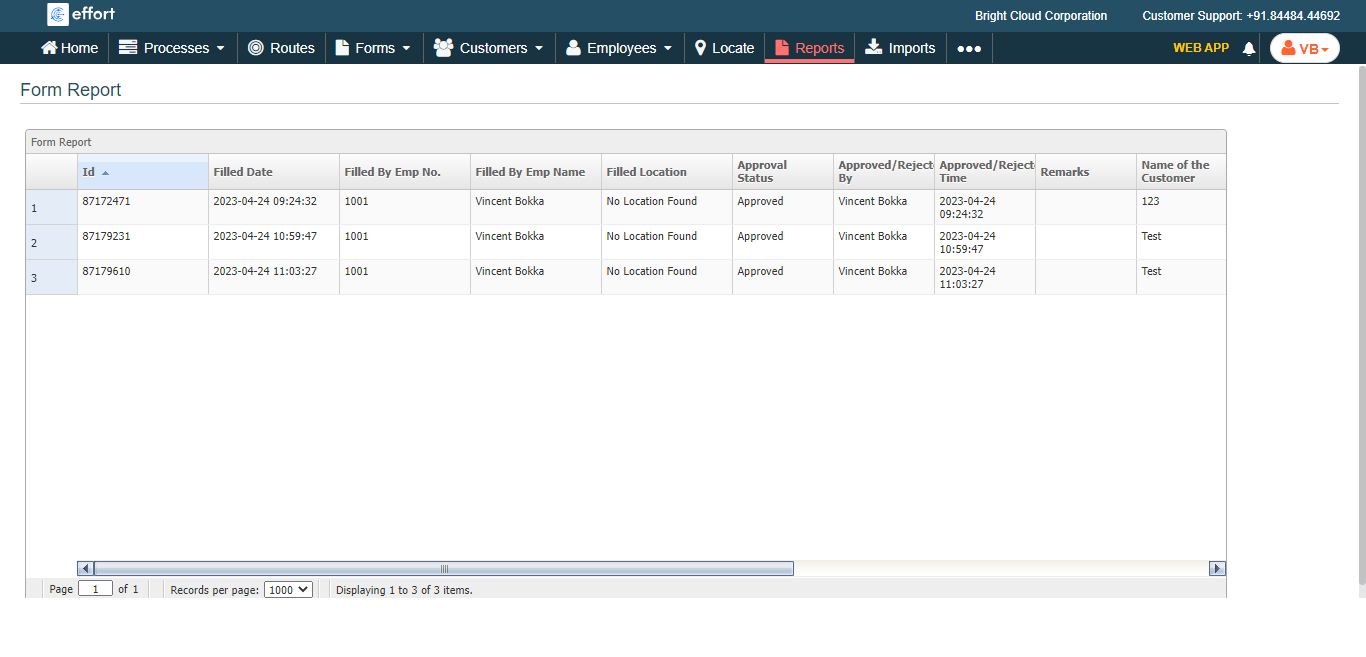
Task: Select the Reports tab
Action: pos(809,48)
